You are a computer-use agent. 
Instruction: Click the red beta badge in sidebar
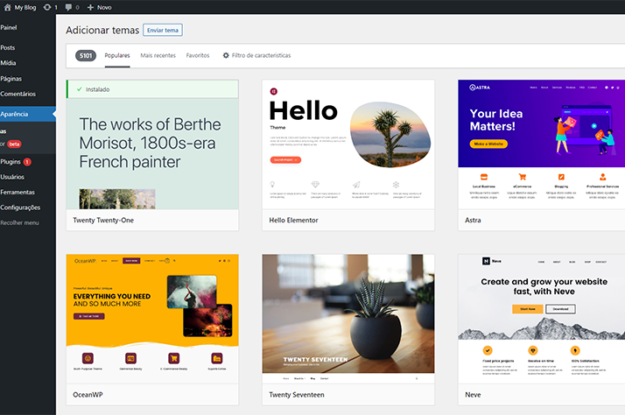[x=14, y=144]
